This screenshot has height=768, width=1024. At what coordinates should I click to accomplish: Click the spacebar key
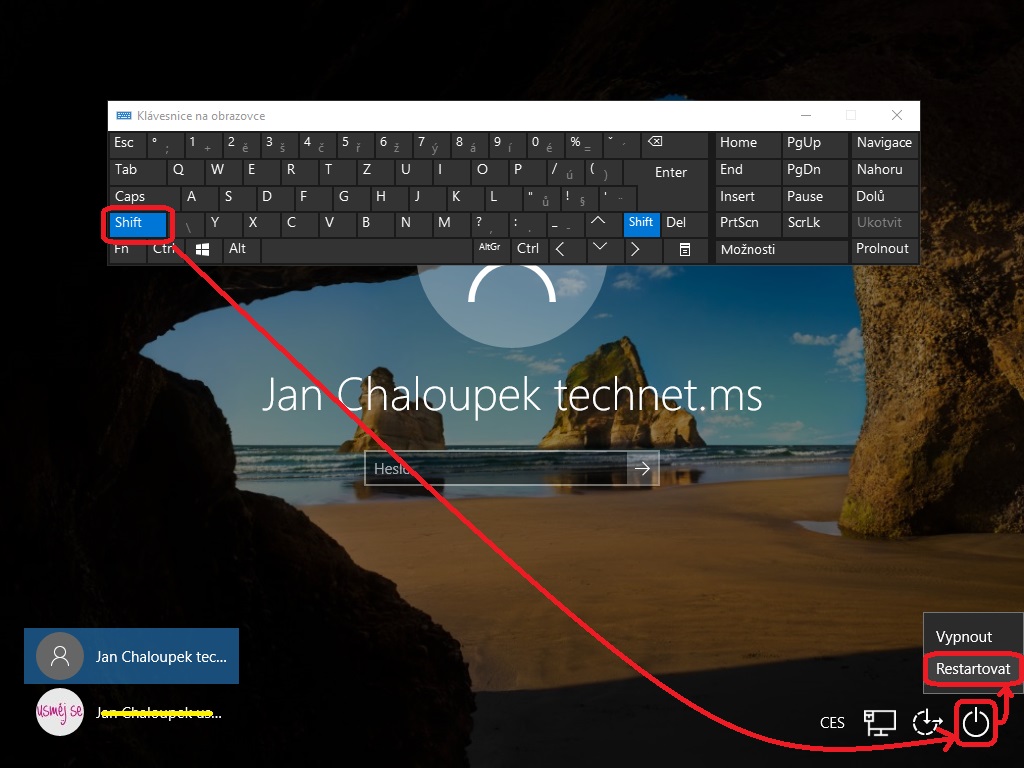[x=366, y=249]
